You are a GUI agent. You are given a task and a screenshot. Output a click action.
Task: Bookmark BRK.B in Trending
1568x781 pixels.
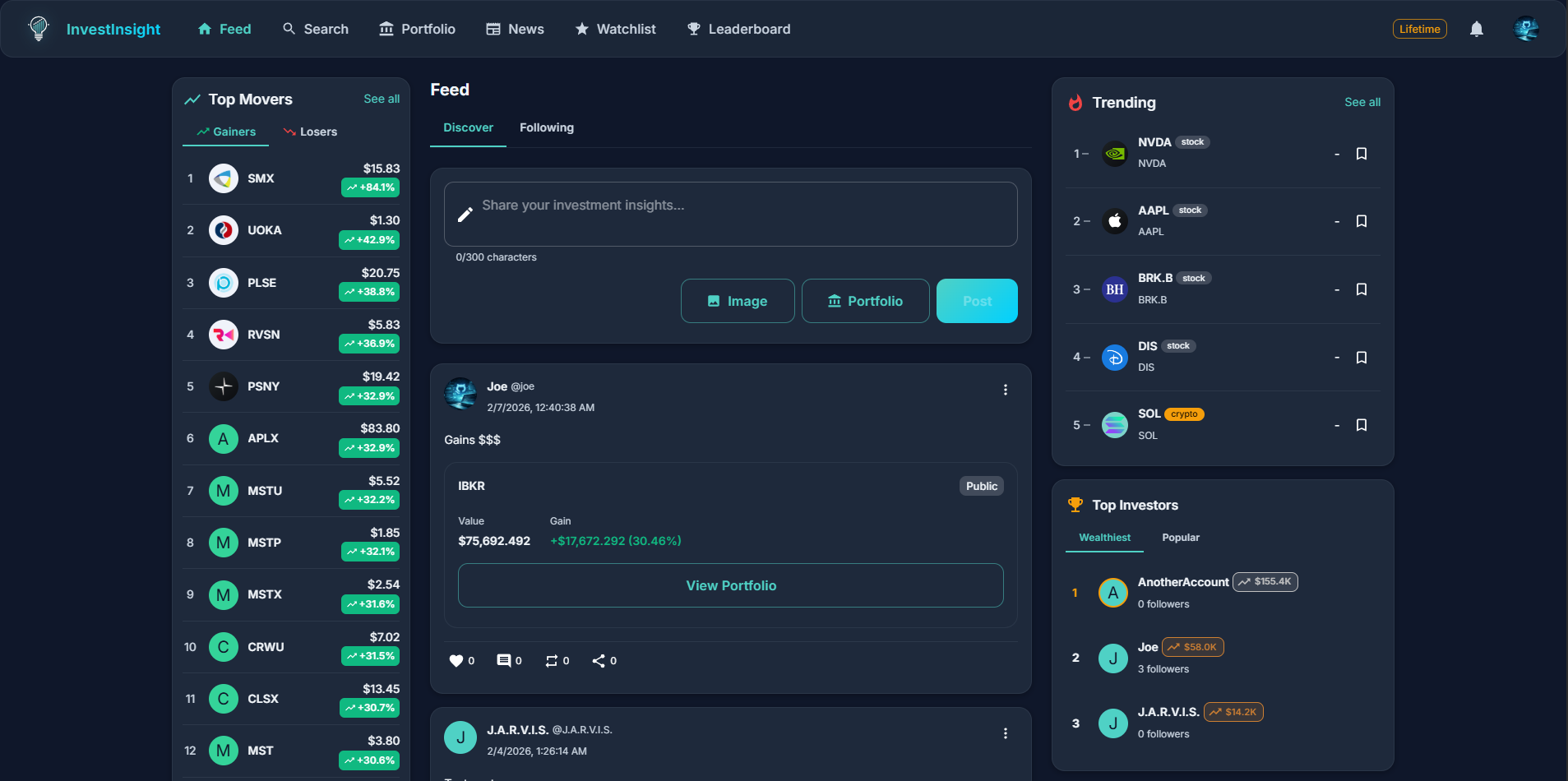tap(1362, 289)
